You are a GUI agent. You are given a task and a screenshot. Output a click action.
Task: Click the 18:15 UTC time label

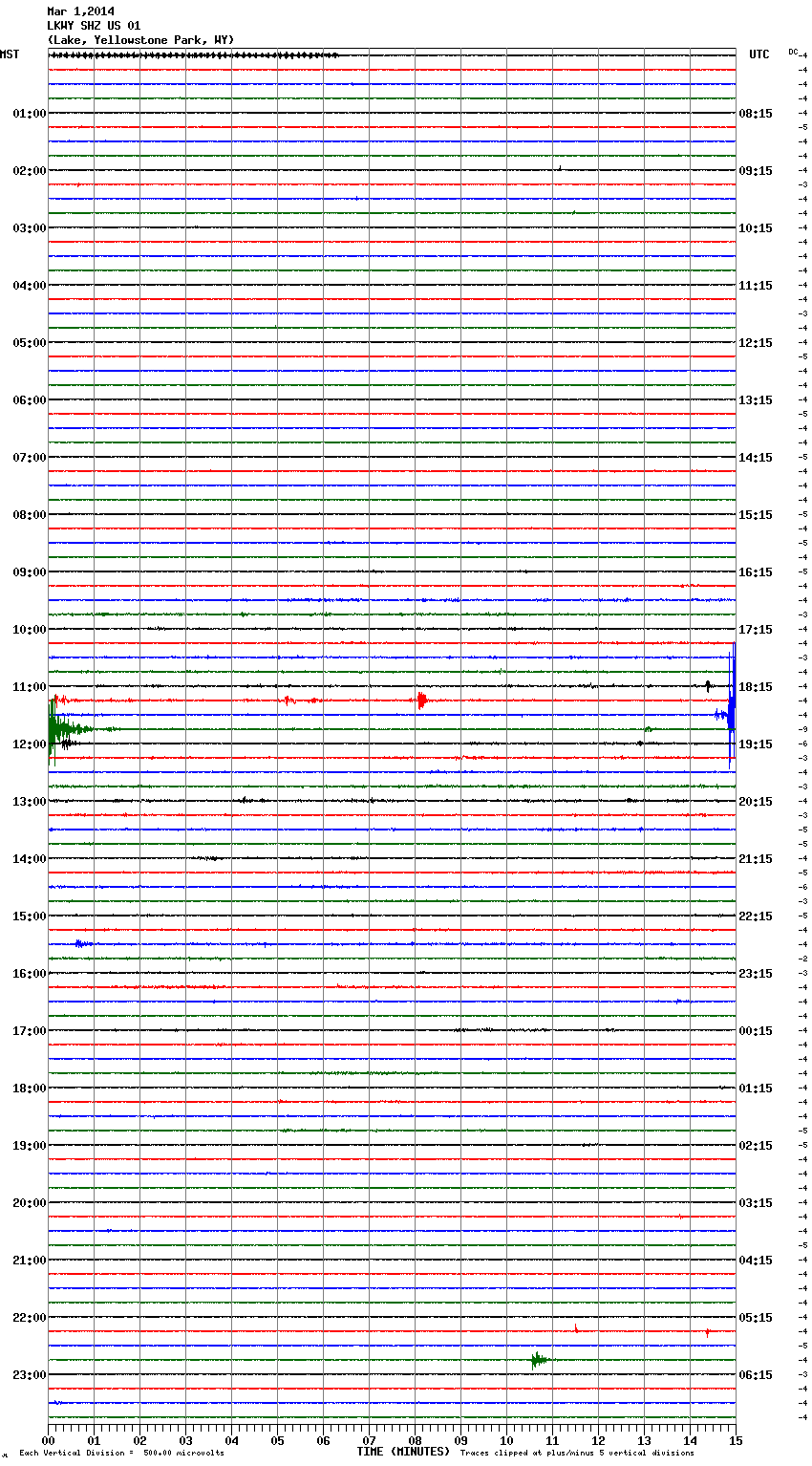(756, 687)
